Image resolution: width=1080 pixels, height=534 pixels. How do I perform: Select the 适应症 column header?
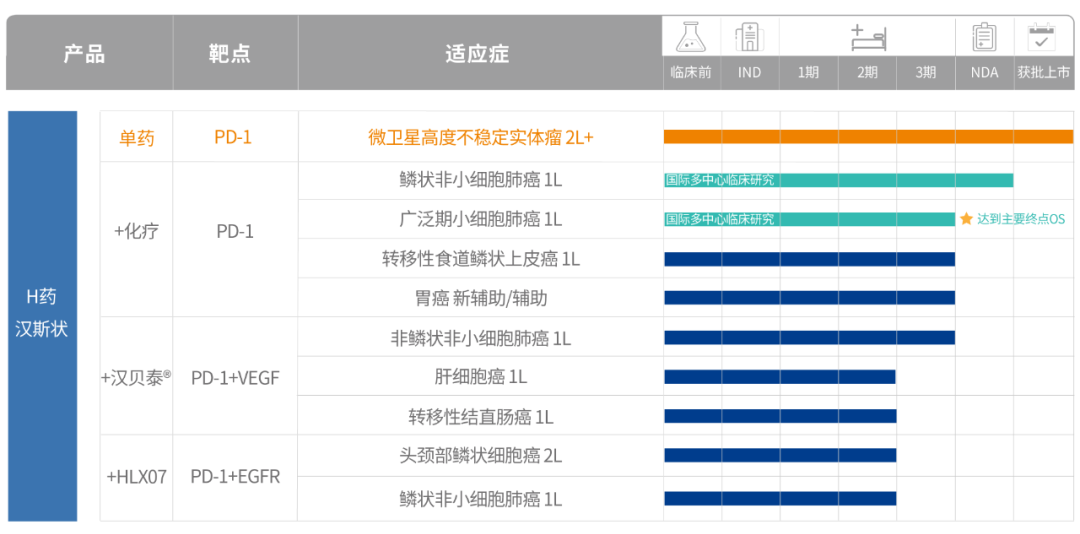click(x=477, y=54)
